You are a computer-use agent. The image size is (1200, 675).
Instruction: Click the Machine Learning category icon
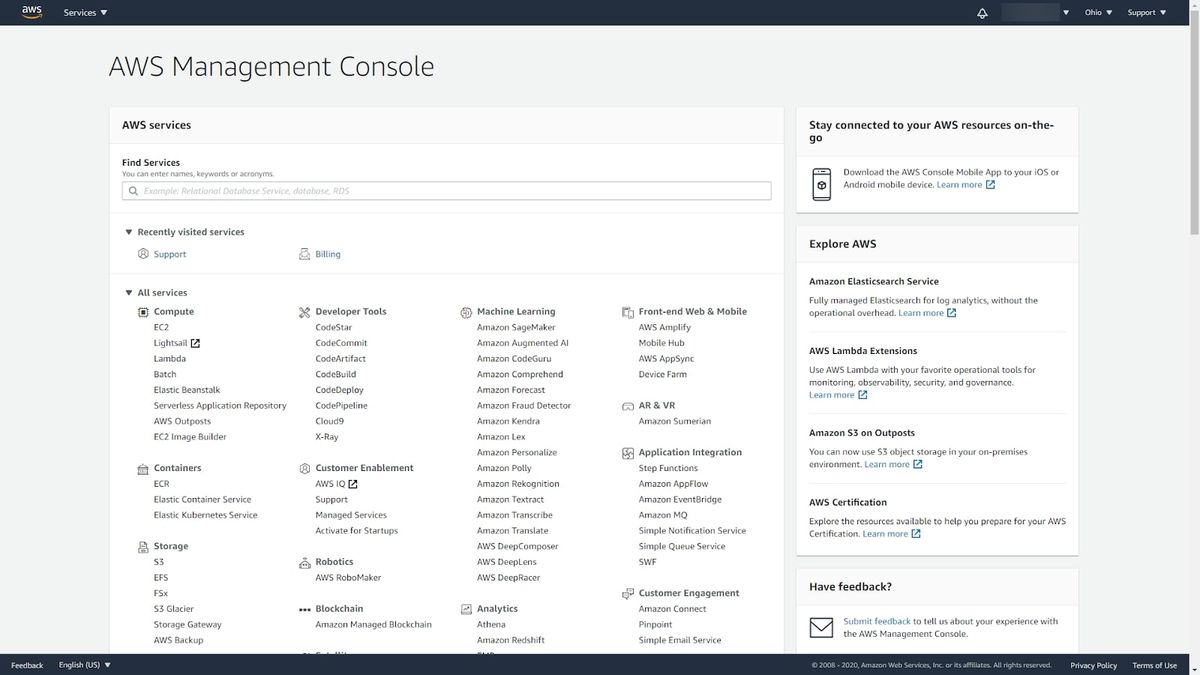(466, 311)
